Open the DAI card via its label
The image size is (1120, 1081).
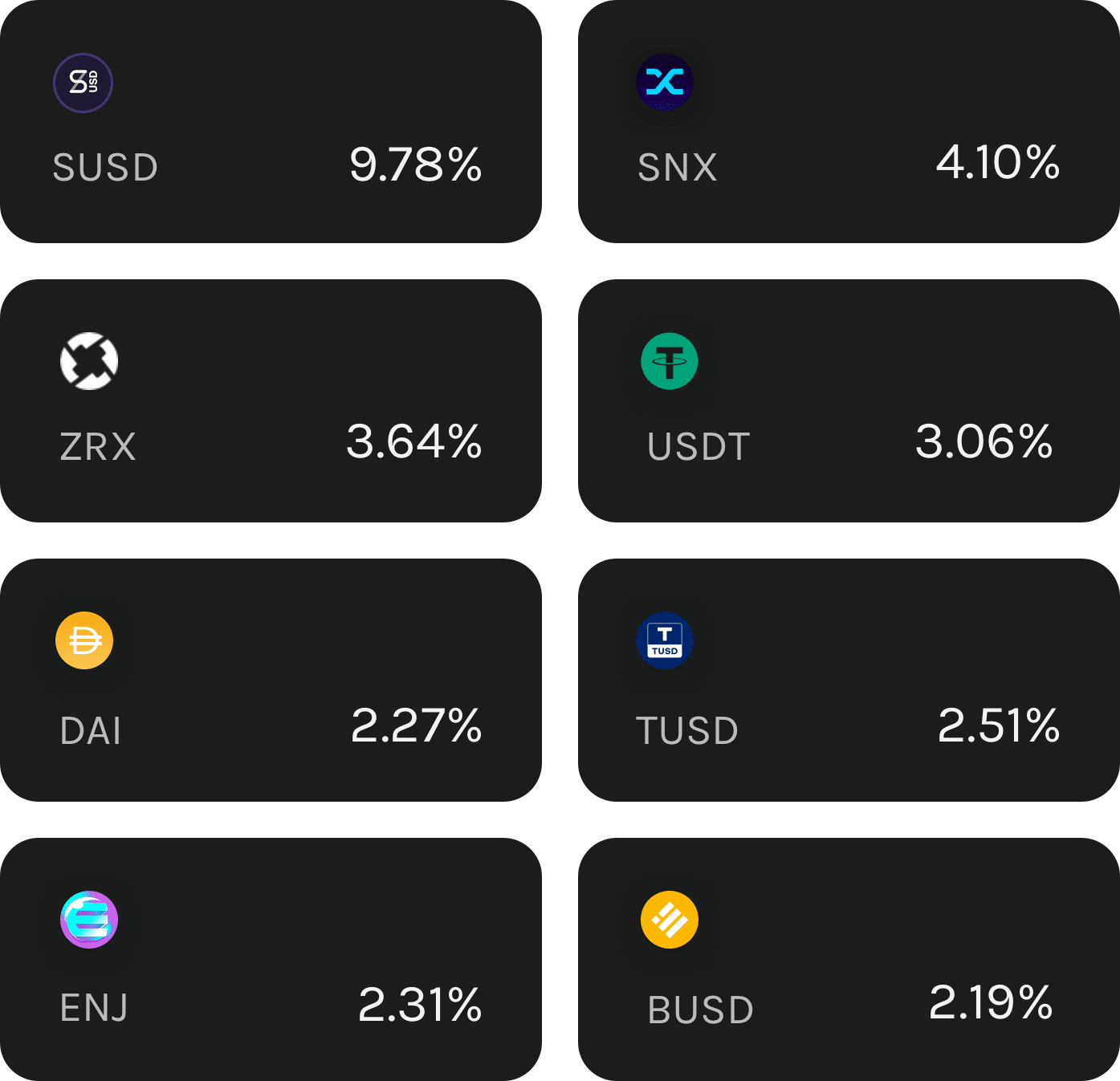tap(91, 731)
